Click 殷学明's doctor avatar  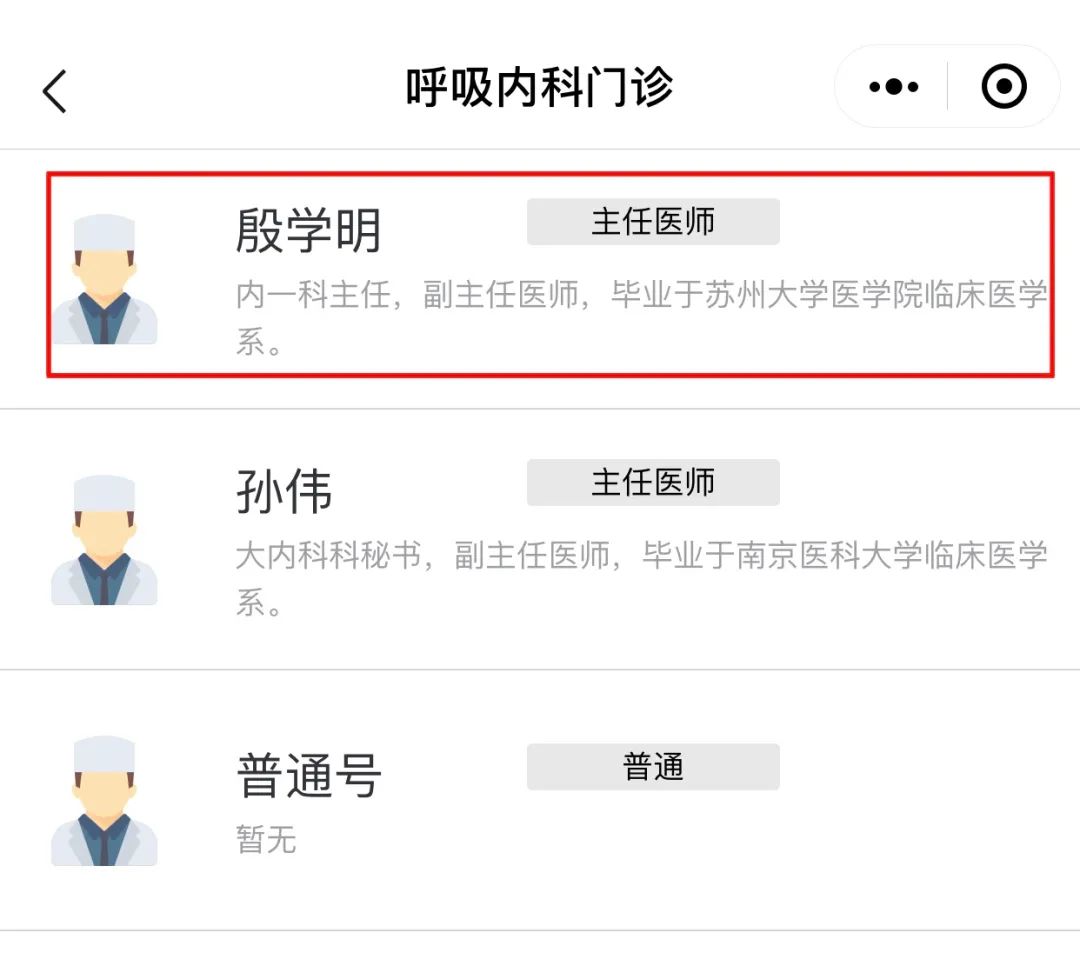(104, 279)
